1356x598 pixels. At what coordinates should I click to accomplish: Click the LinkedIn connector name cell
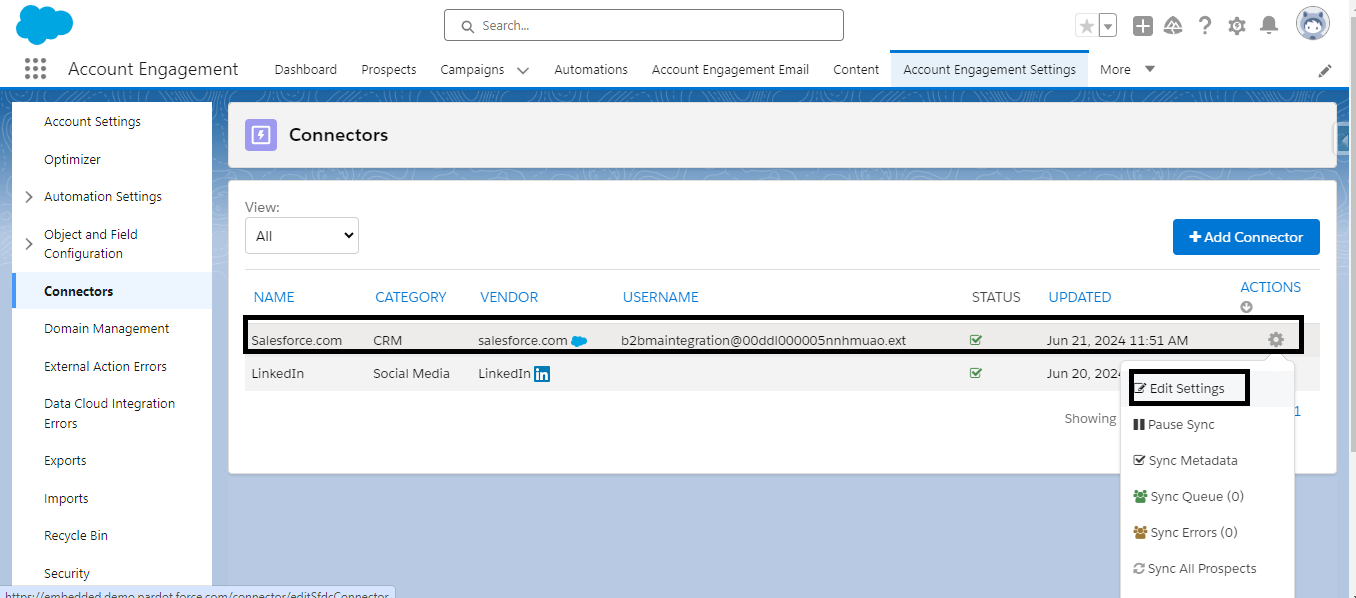point(278,373)
